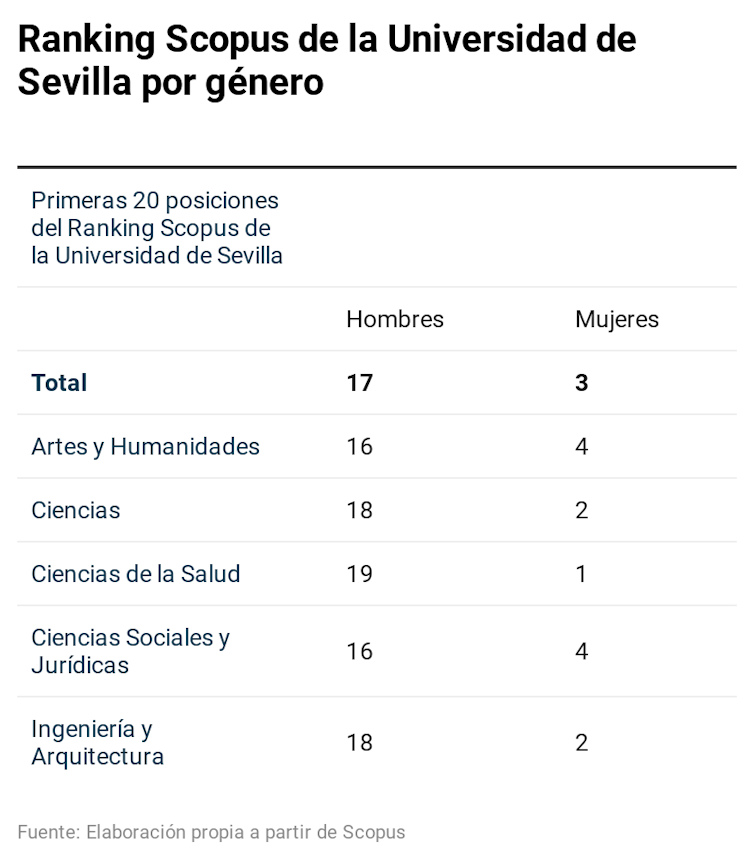Image resolution: width=754 pixels, height=861 pixels.
Task: Click Hombres value for Ciencias Sociales y Jurídicas
Action: (359, 651)
